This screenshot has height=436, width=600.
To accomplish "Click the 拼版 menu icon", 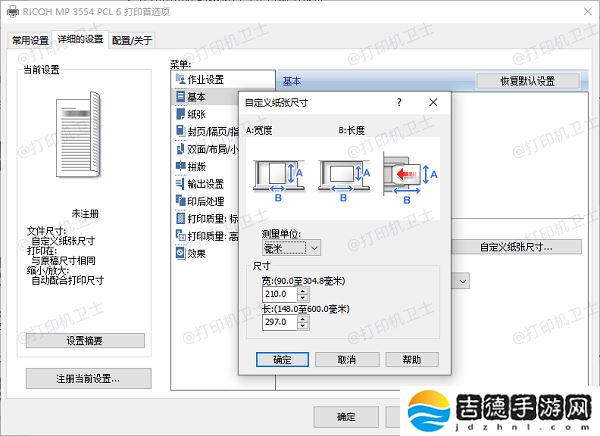I will (180, 166).
